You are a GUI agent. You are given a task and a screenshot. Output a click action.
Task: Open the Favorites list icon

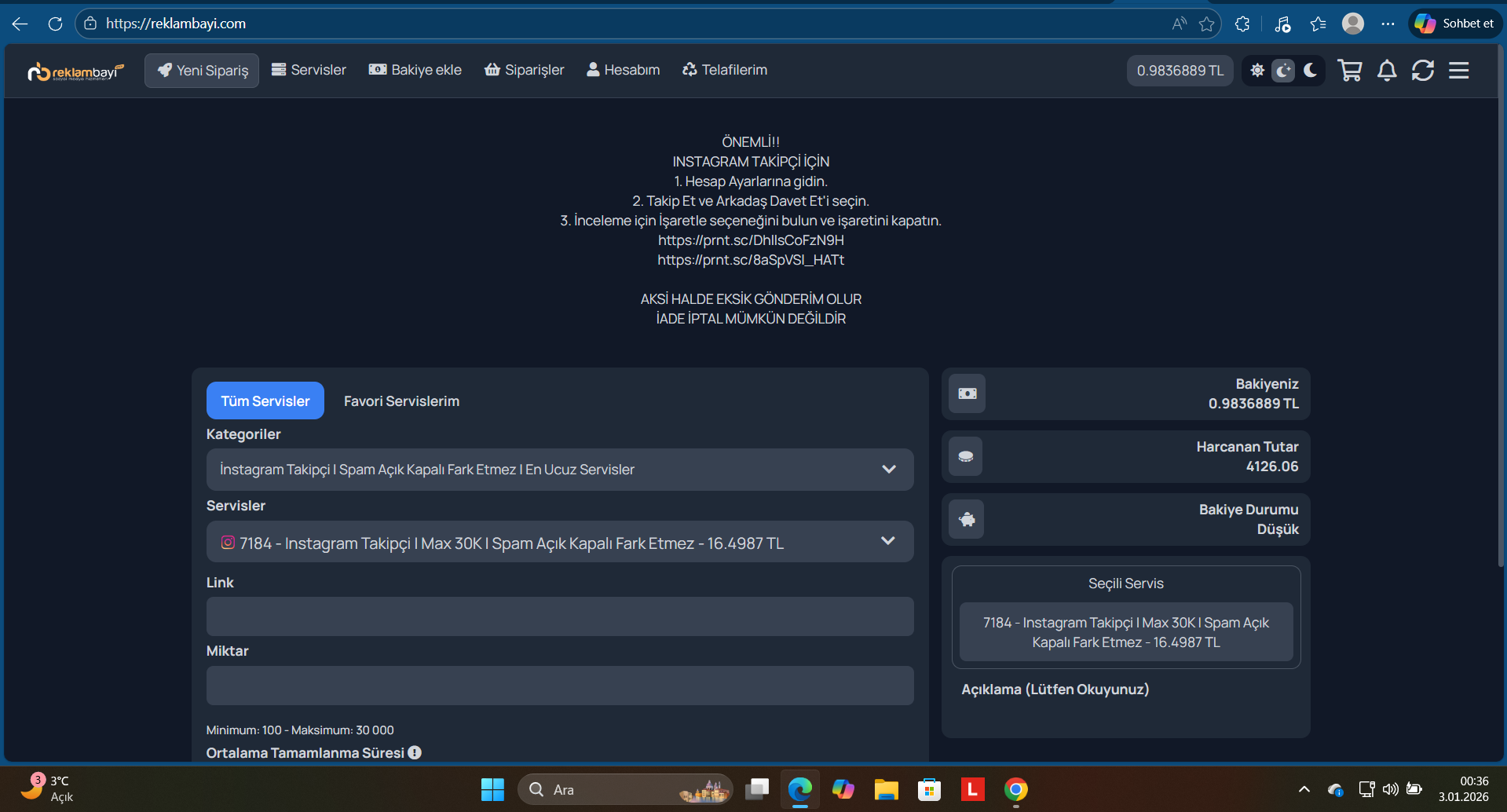click(x=1319, y=24)
